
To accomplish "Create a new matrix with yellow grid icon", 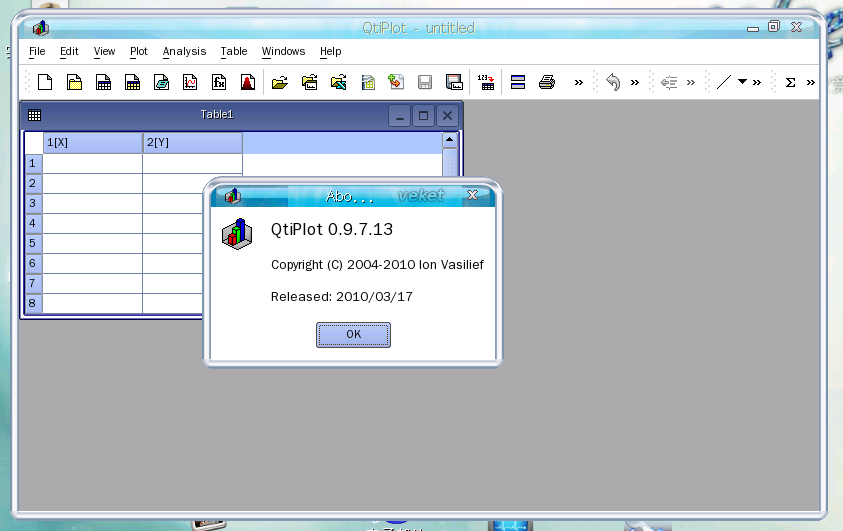I will click(x=132, y=82).
